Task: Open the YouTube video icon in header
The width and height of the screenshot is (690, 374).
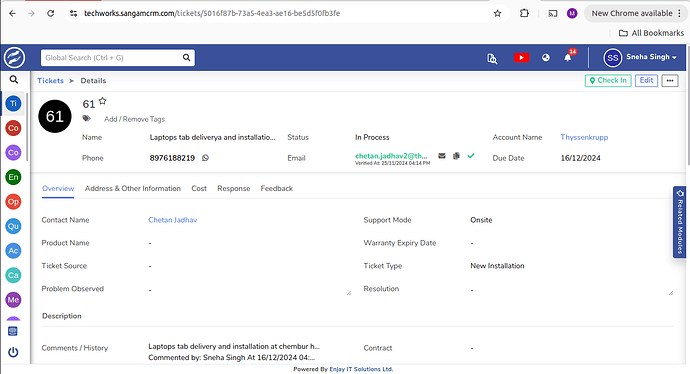Action: 521,58
